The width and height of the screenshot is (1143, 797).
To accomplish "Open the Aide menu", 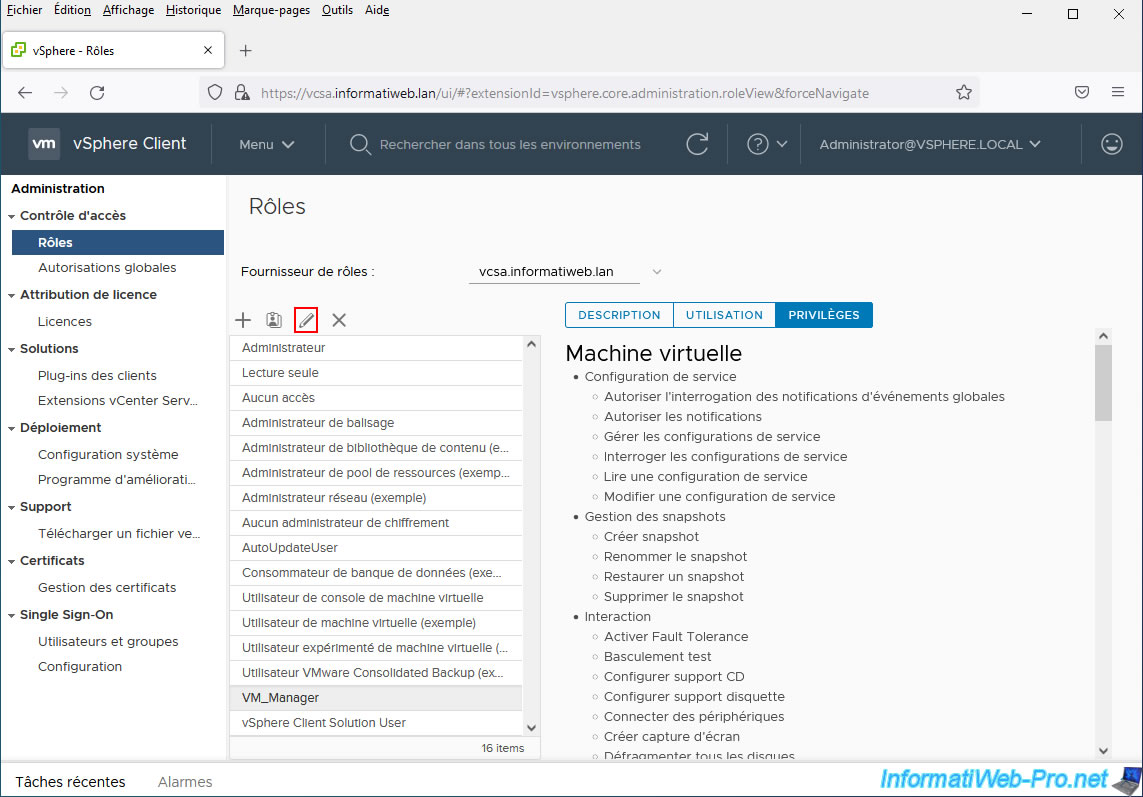I will coord(377,10).
